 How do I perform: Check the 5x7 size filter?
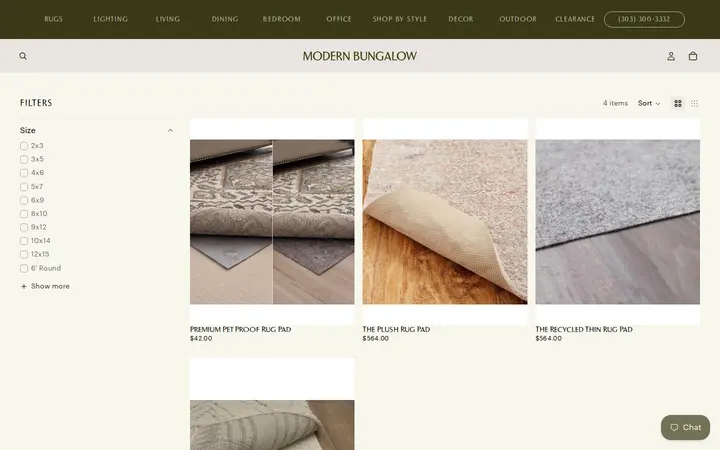[x=24, y=187]
